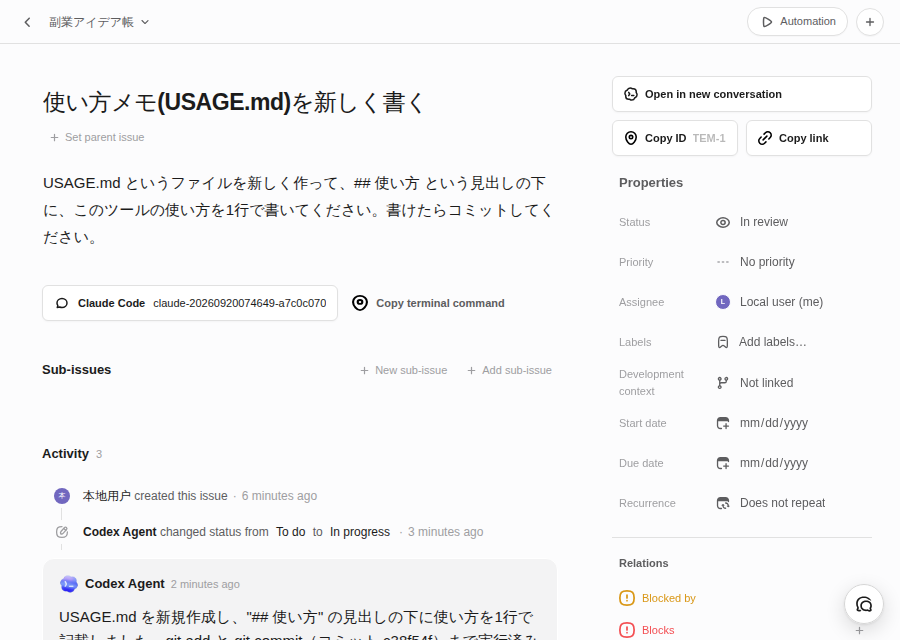Click the recurrence calendar icon
Image resolution: width=900 pixels, height=640 pixels.
pyautogui.click(x=723, y=503)
